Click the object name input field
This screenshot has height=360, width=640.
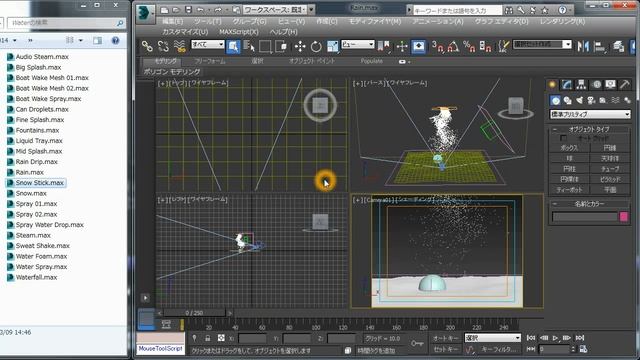pyautogui.click(x=584, y=217)
